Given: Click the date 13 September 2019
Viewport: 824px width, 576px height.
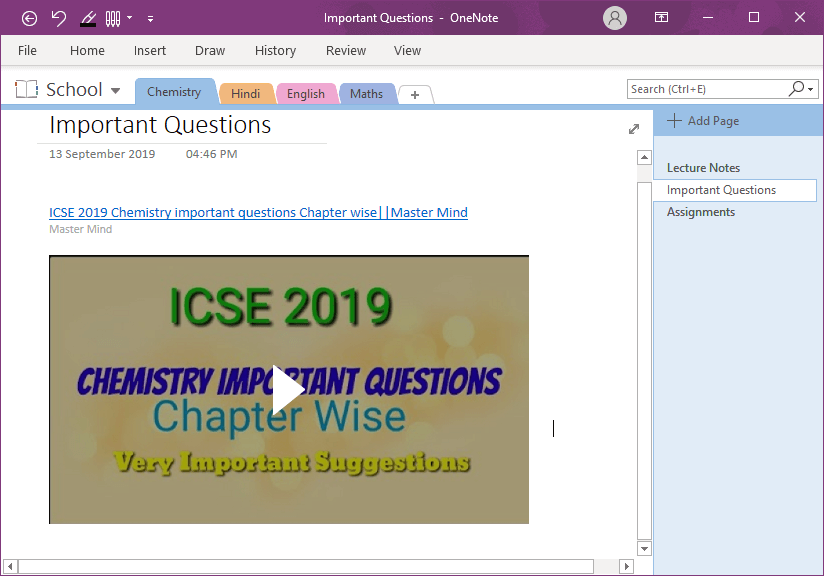Looking at the screenshot, I should (102, 154).
